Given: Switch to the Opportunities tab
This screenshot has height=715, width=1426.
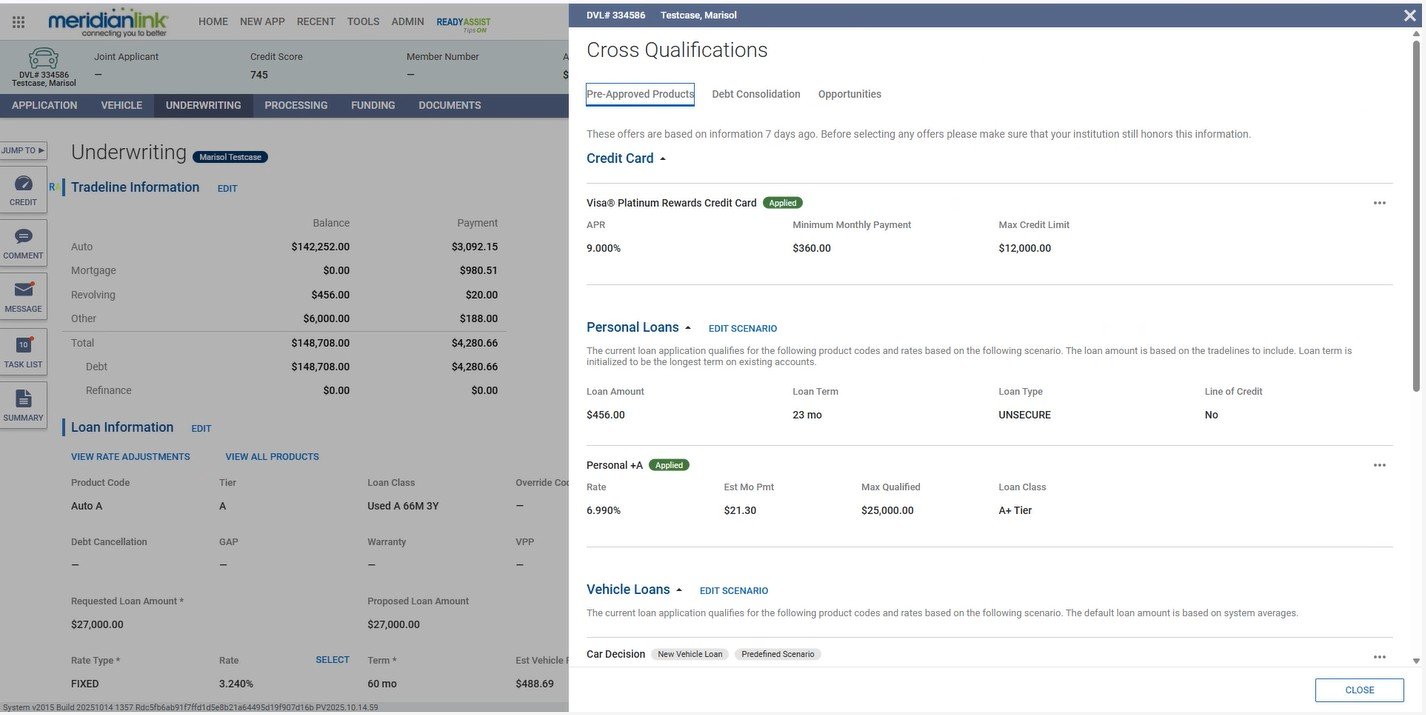Looking at the screenshot, I should 850,94.
